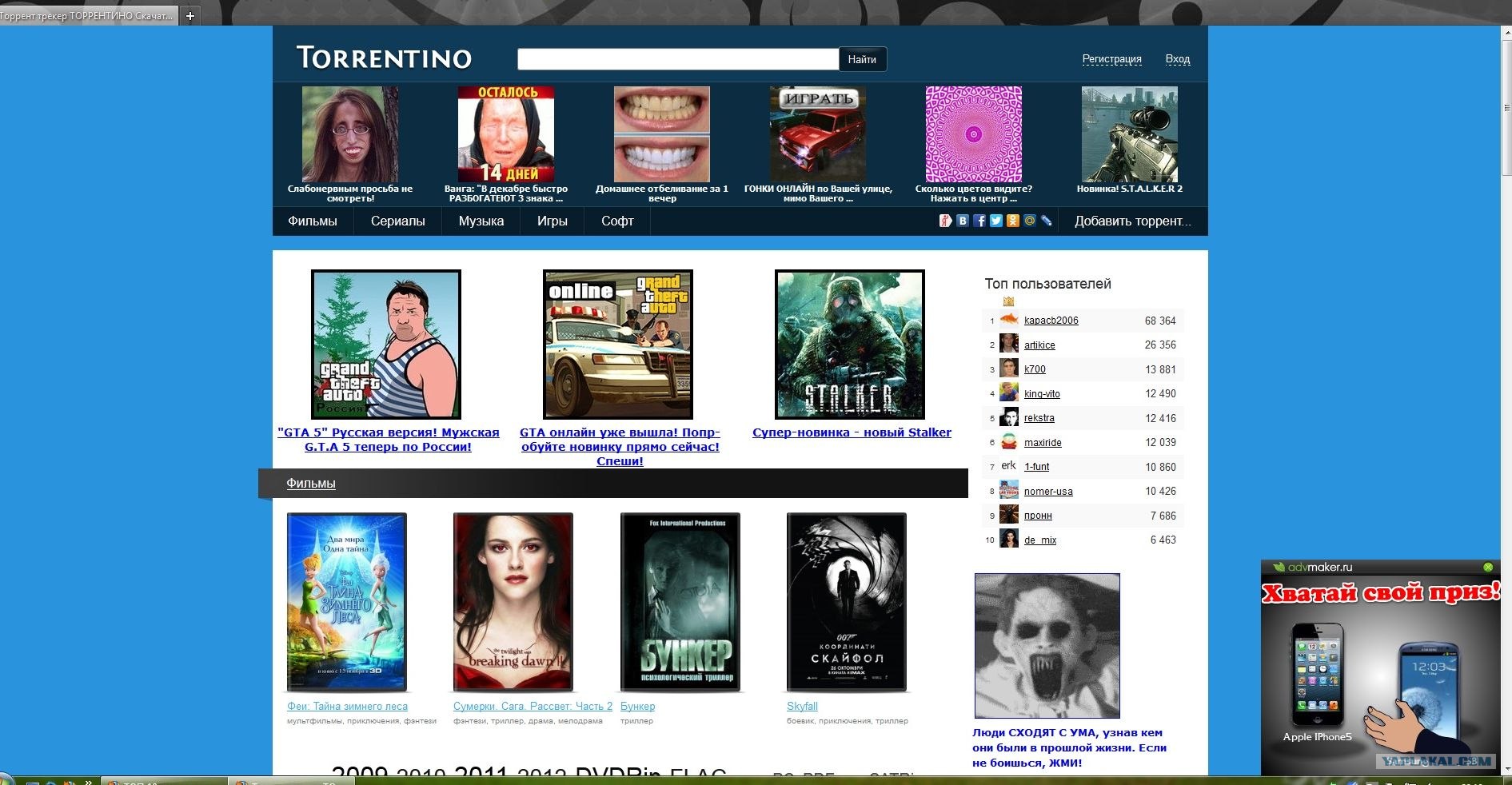The width and height of the screenshot is (1512, 785).
Task: Open the Сериалы menu item
Action: click(x=397, y=221)
